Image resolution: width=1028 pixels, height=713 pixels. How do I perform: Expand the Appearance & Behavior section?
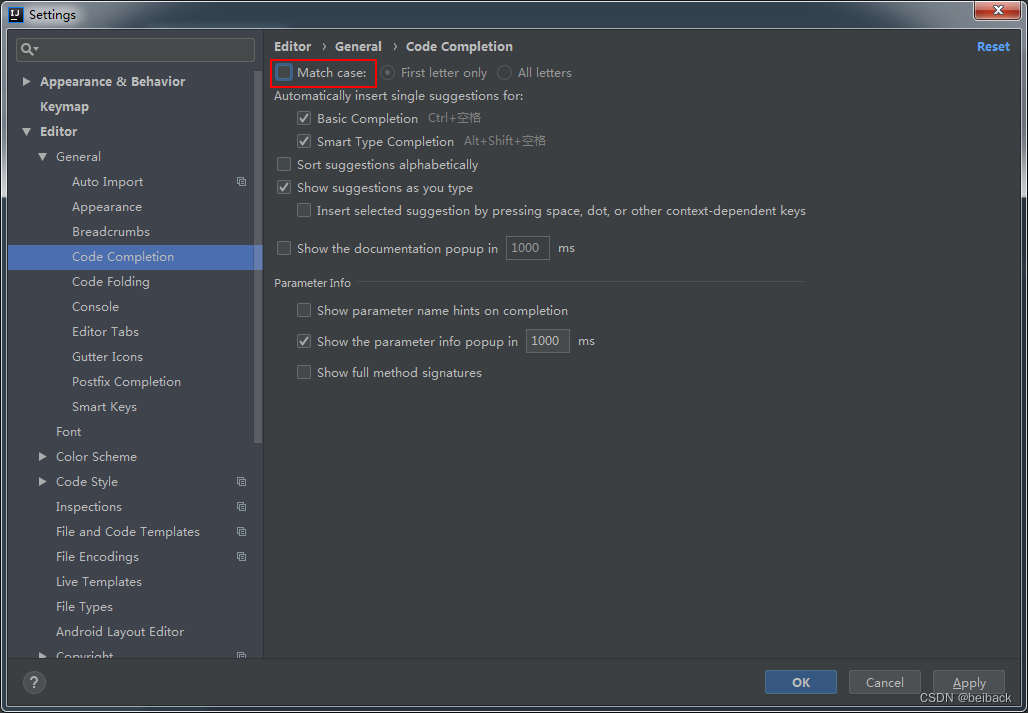tap(26, 82)
